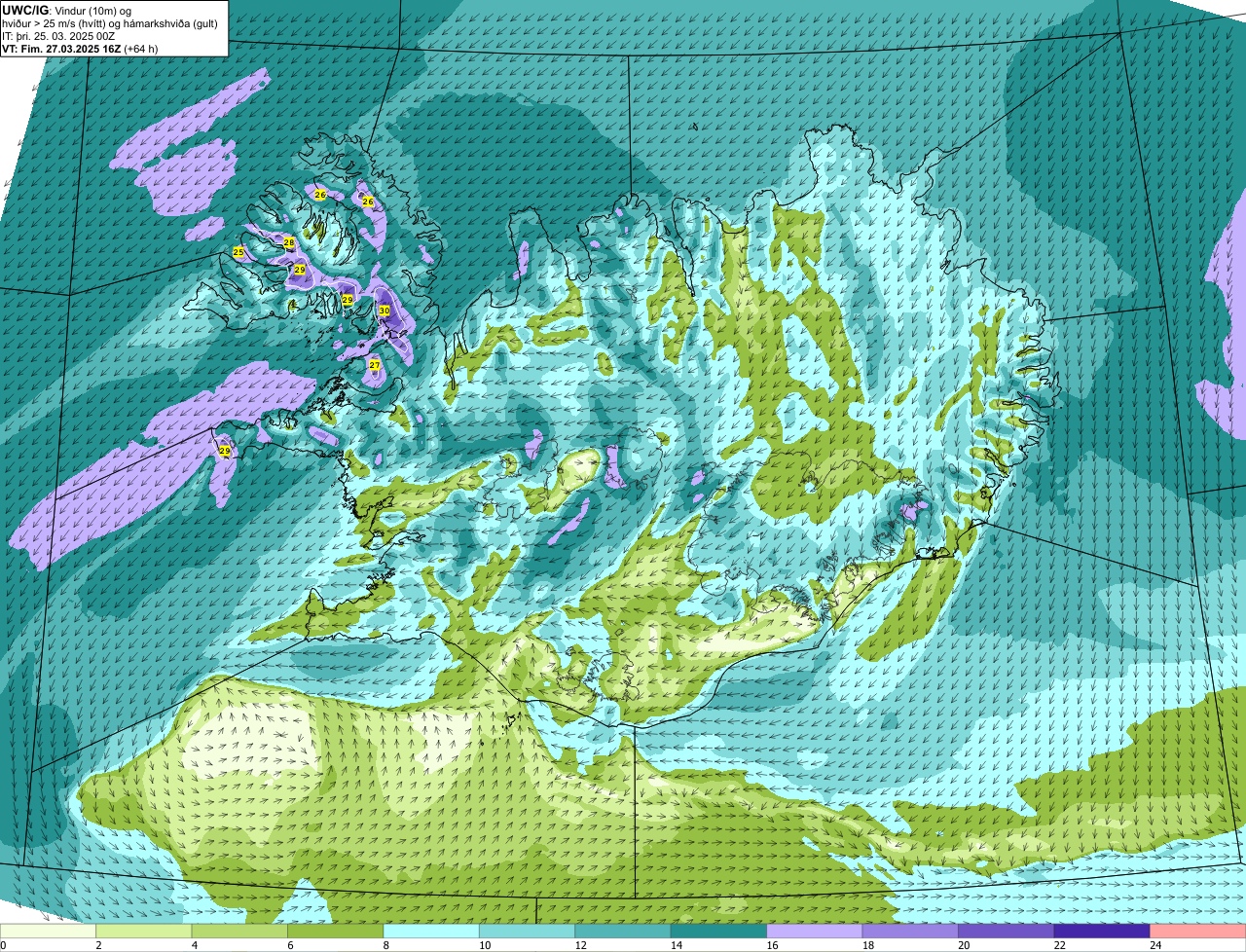Click the legend tick label '6'
1246x952 pixels.
290,945
